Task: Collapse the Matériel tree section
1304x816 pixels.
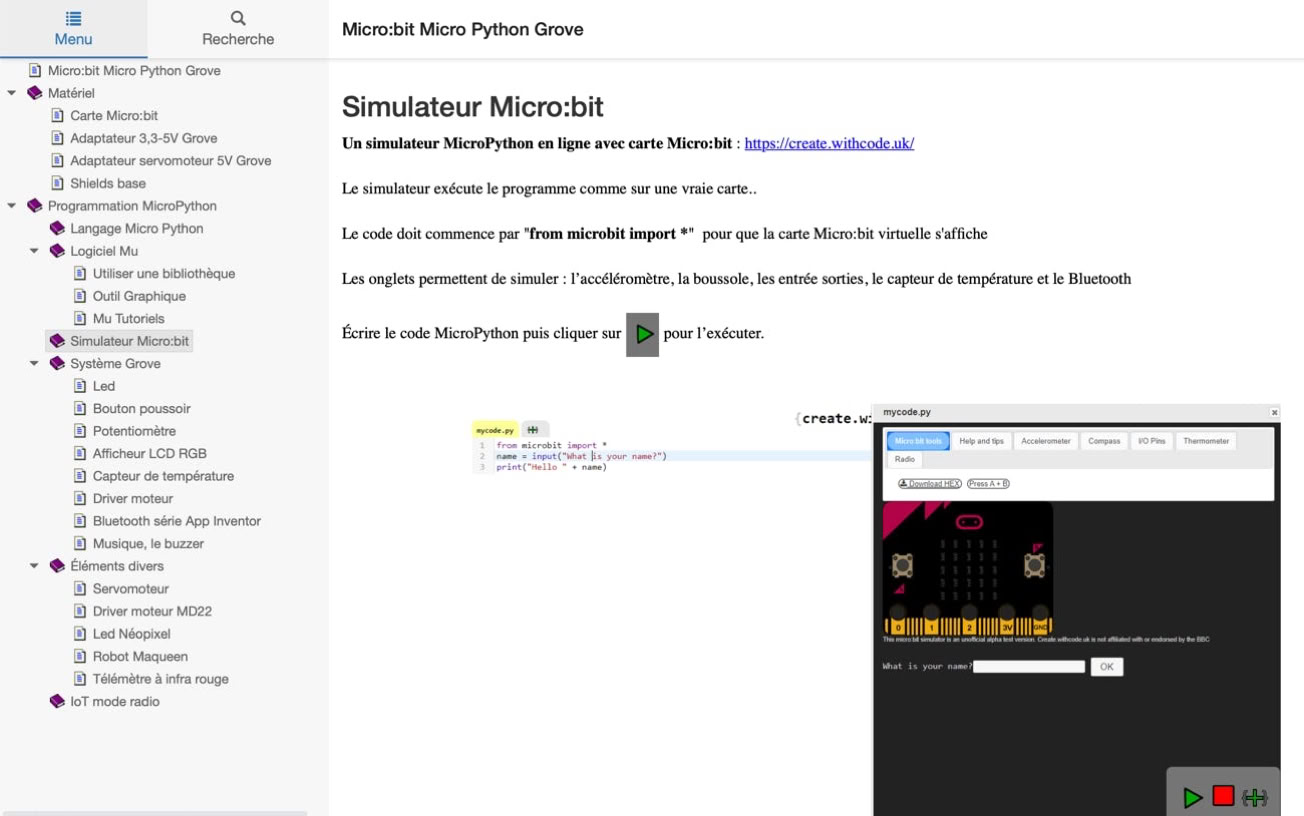Action: click(x=12, y=93)
